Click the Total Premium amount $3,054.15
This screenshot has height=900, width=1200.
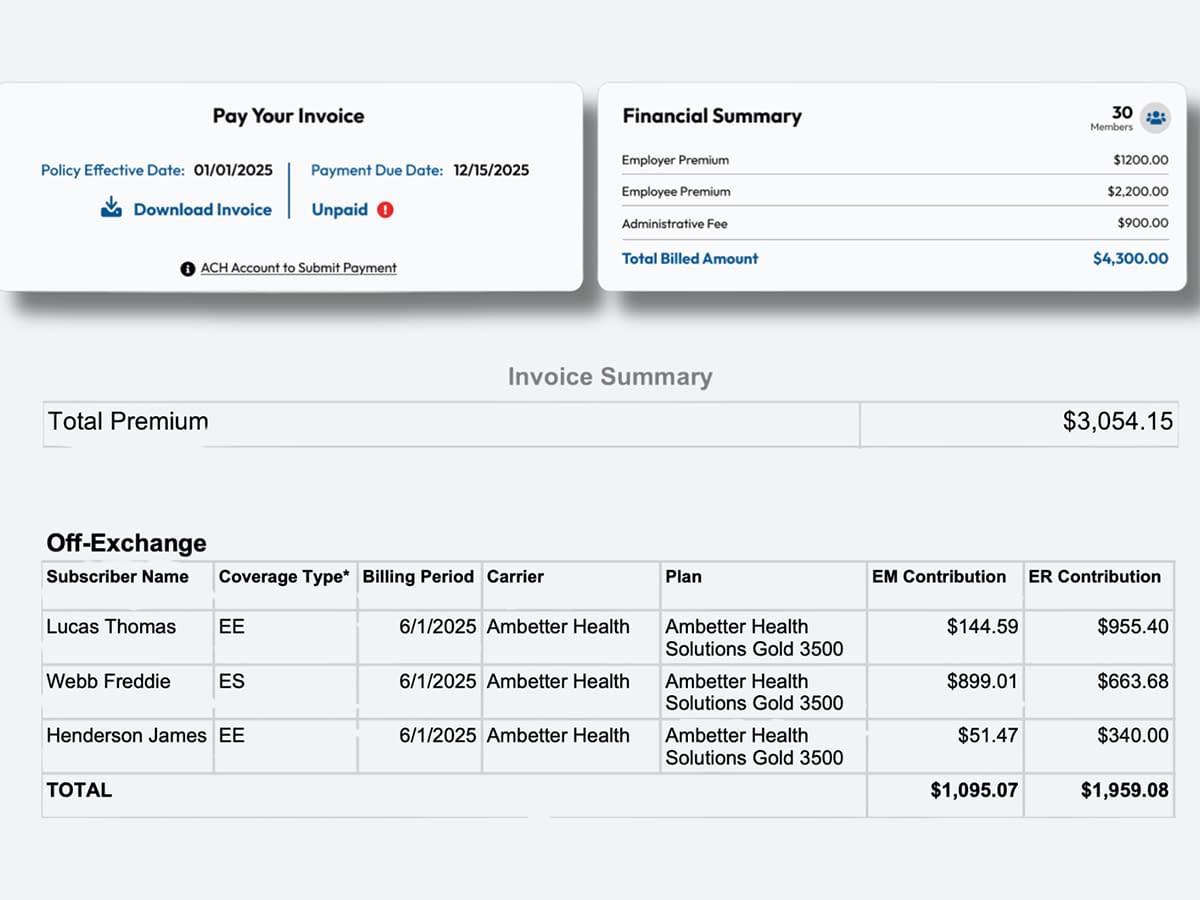point(1117,421)
